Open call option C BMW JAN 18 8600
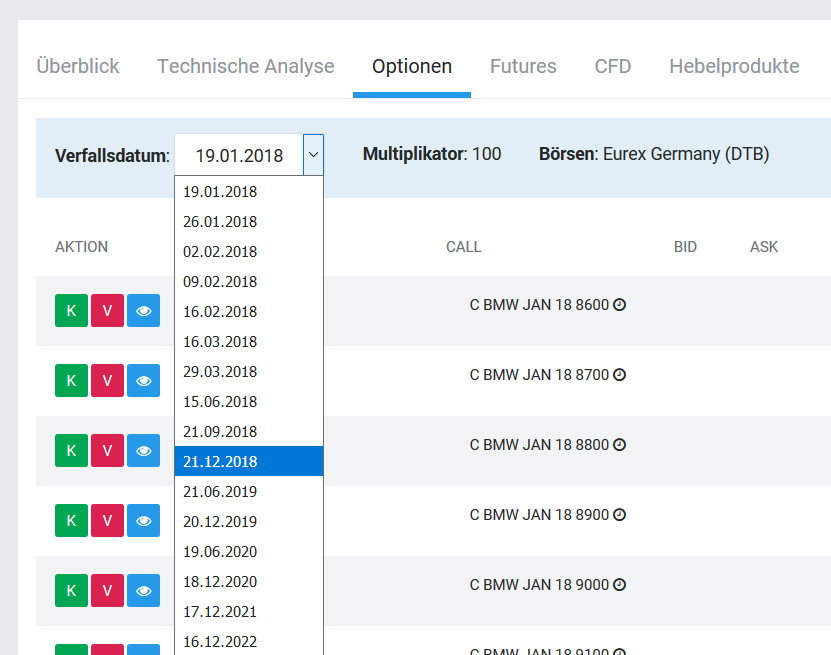The height and width of the screenshot is (655, 831). [539, 305]
